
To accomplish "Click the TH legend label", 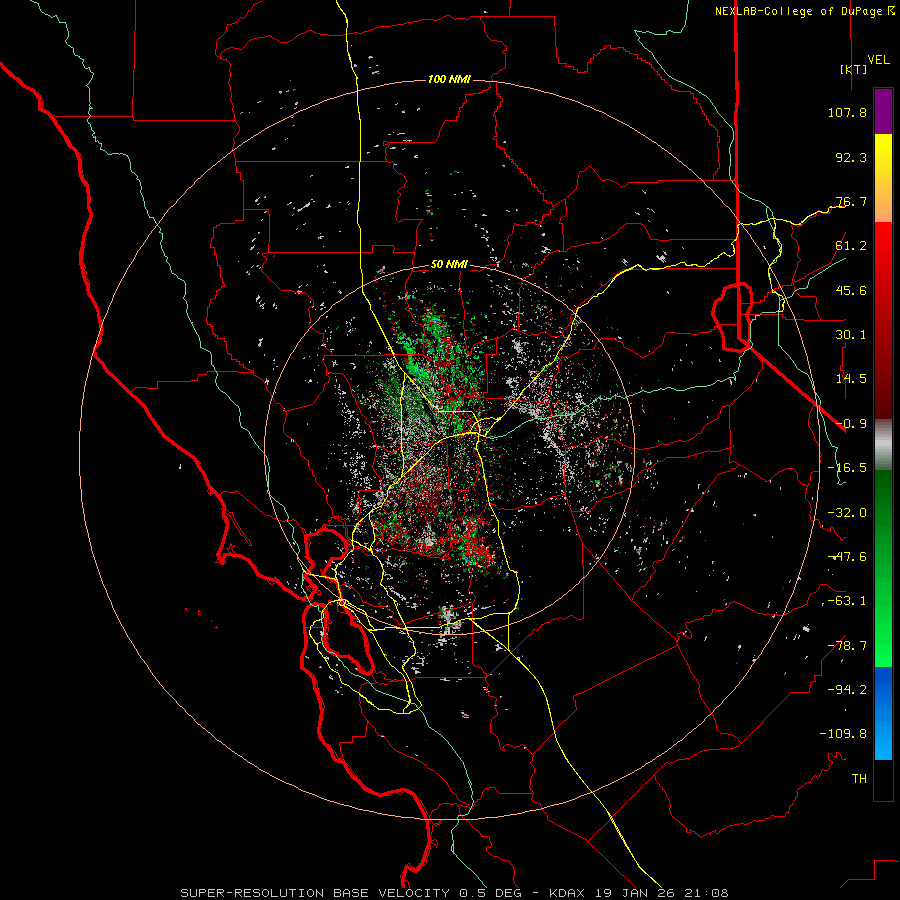I will coord(859,779).
